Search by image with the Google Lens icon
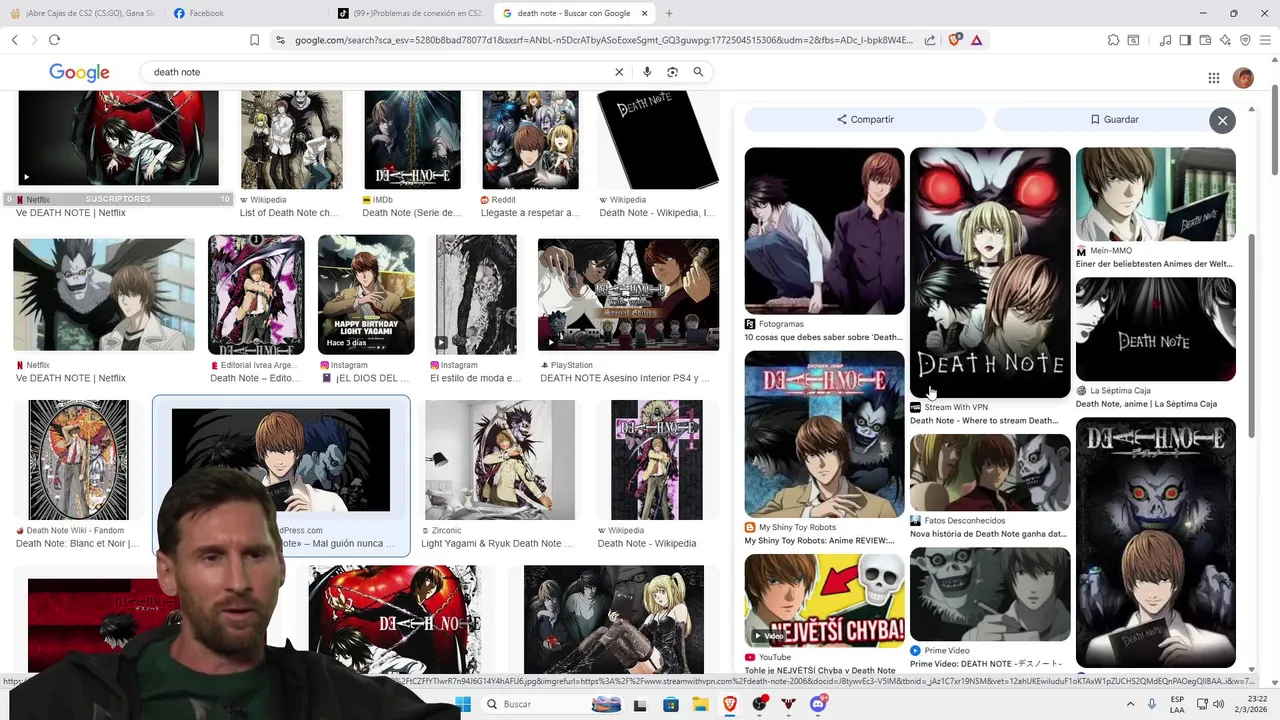 click(x=672, y=72)
